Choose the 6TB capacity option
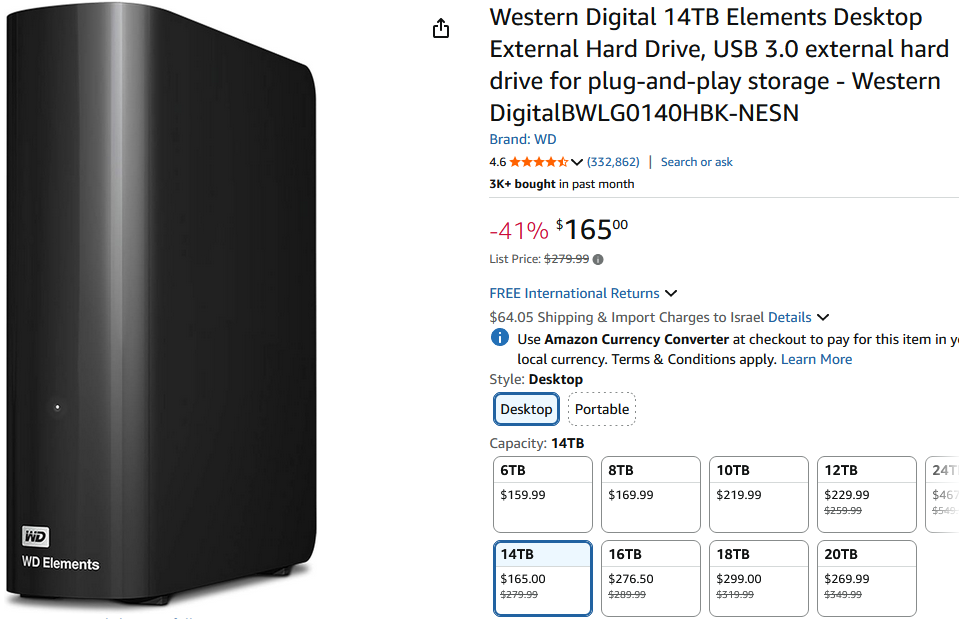The image size is (959, 619). pos(543,494)
